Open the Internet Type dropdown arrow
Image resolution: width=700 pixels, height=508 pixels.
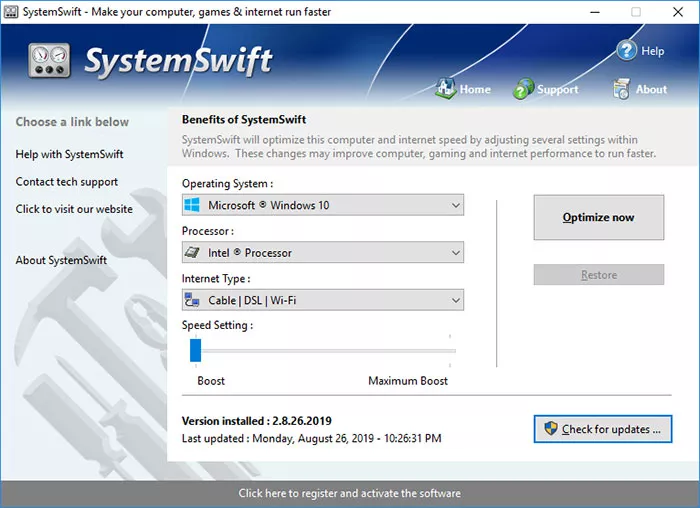(x=455, y=300)
